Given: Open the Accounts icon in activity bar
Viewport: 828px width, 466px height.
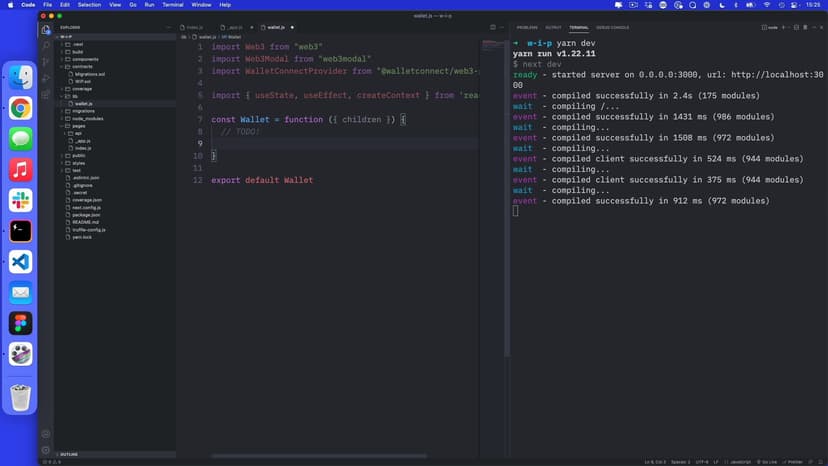Looking at the screenshot, I should pos(46,434).
